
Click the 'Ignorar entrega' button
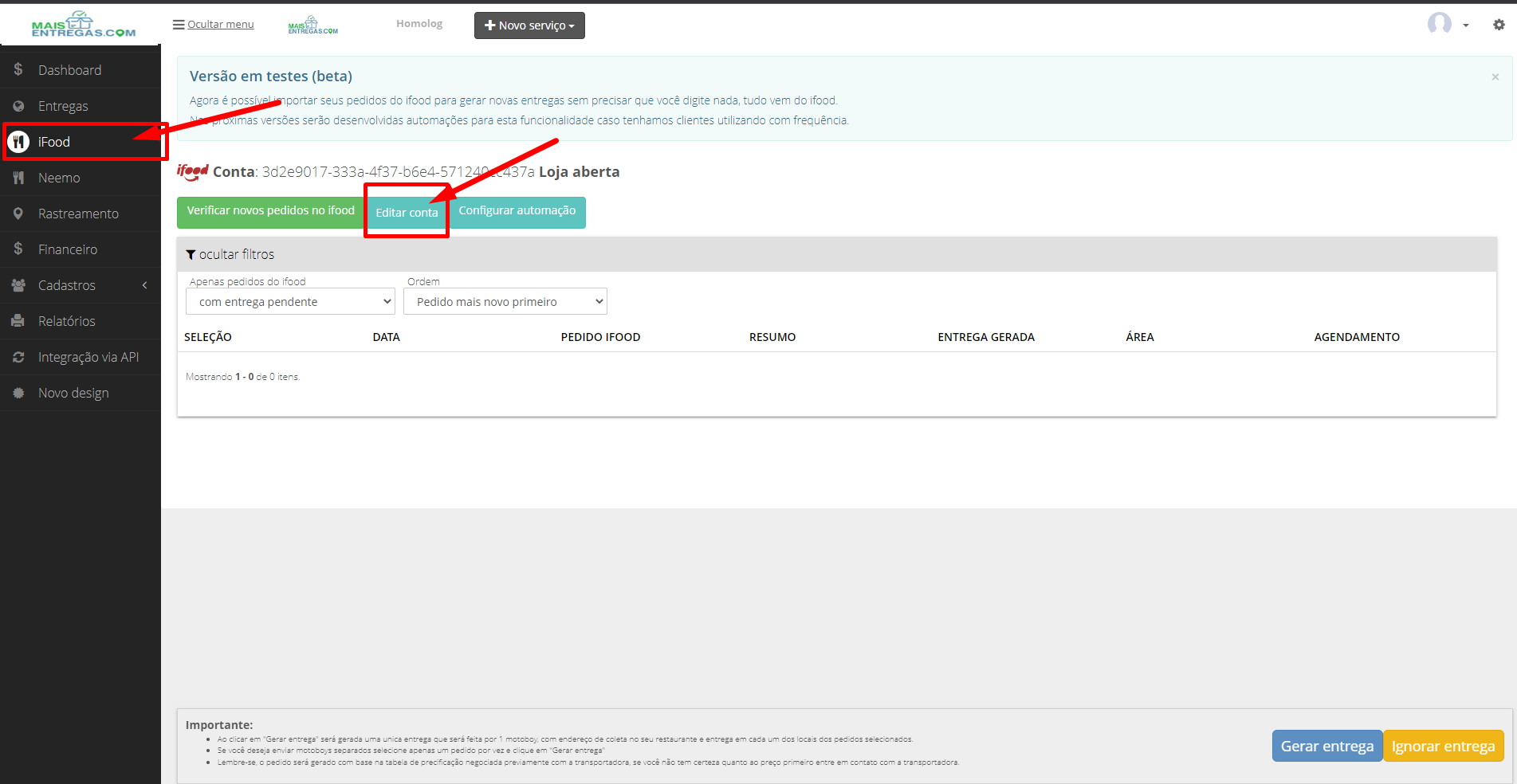(1444, 746)
